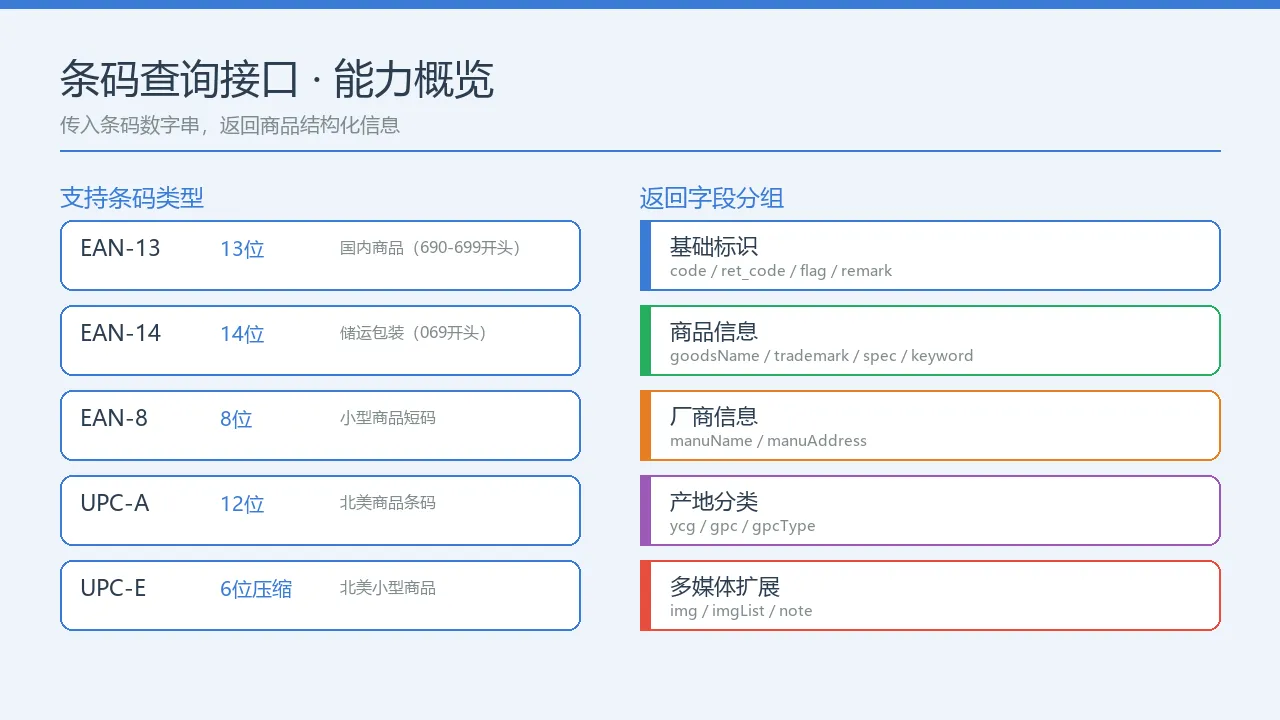Click the 12位 digit length text
The width and height of the screenshot is (1280, 720).
[242, 504]
